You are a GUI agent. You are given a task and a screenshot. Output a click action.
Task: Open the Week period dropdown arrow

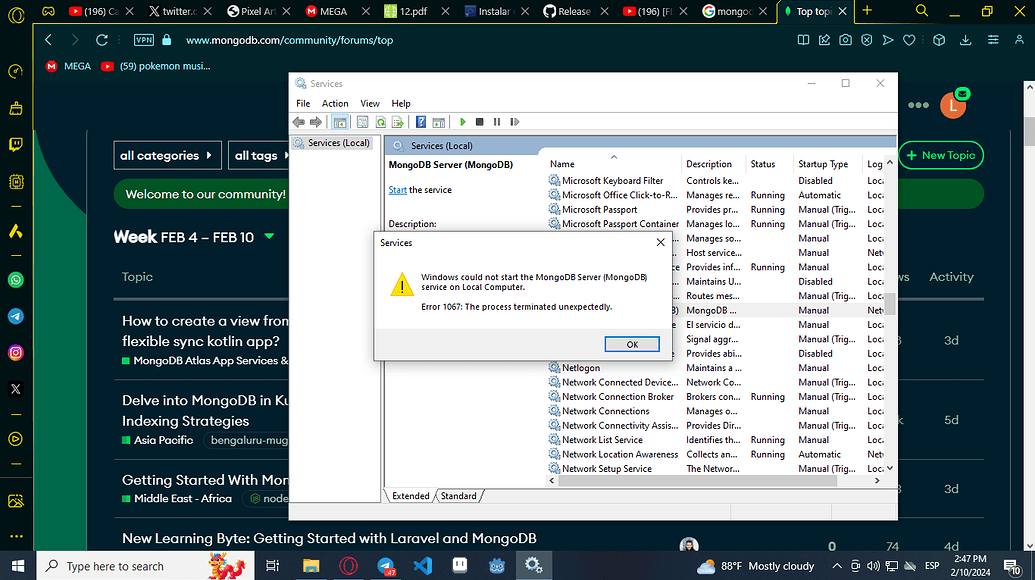(x=269, y=237)
